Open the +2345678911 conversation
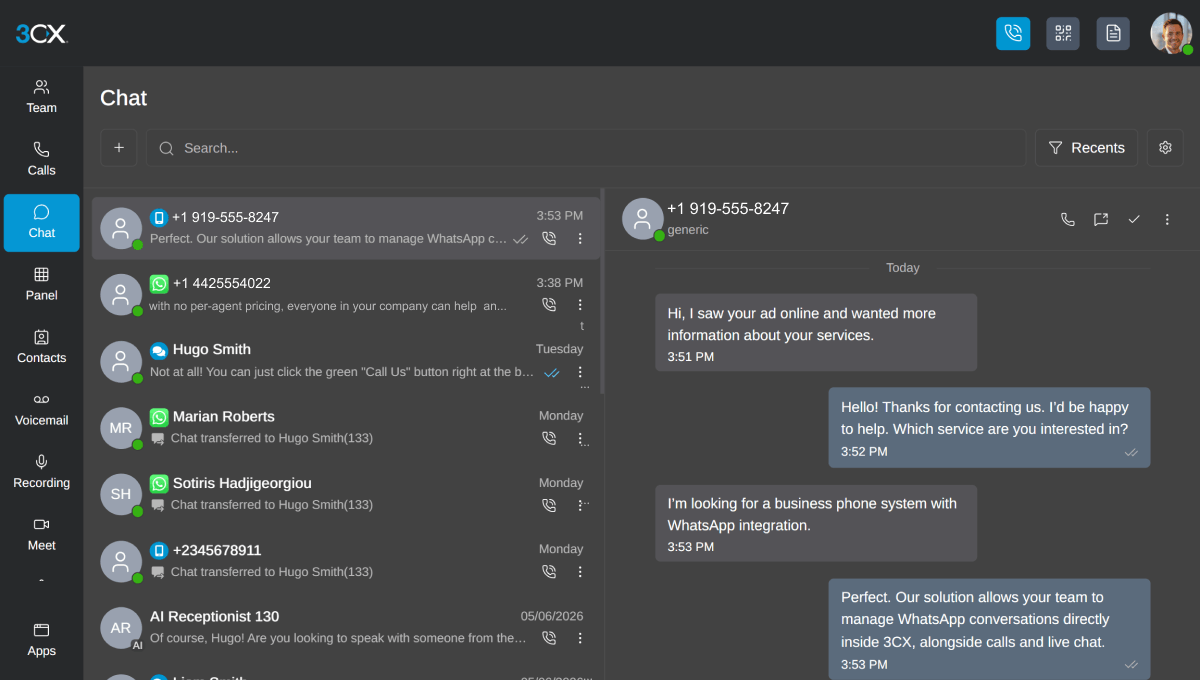Viewport: 1200px width, 680px height. [346, 561]
